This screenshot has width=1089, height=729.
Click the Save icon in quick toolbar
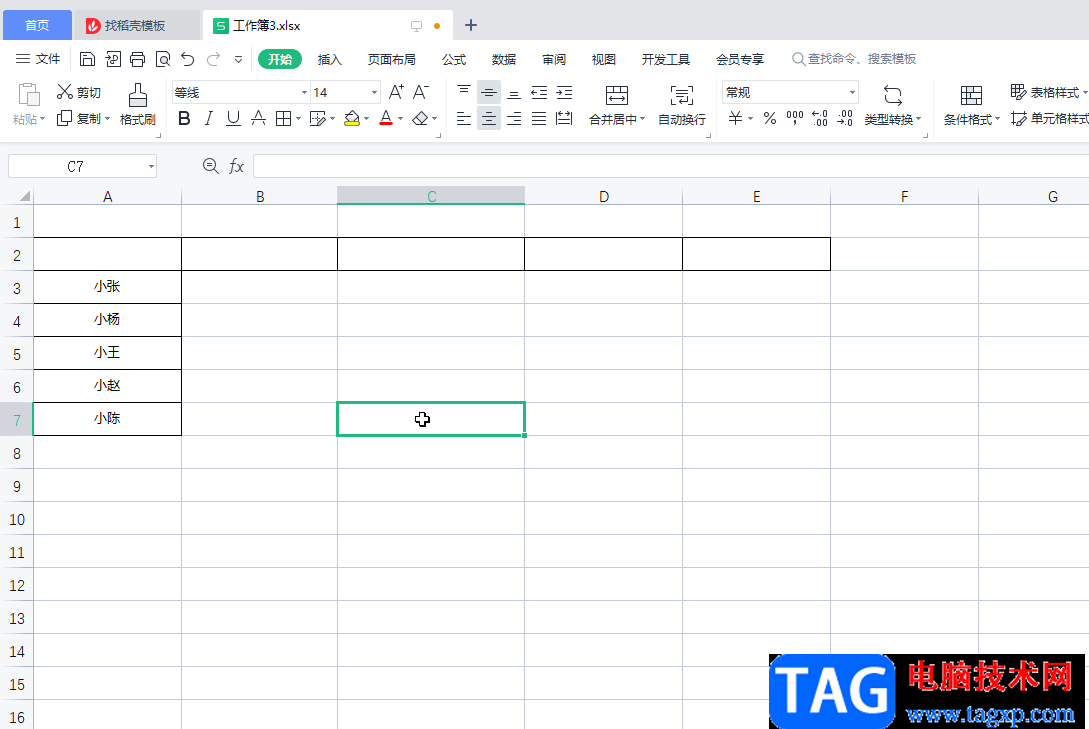coord(87,59)
